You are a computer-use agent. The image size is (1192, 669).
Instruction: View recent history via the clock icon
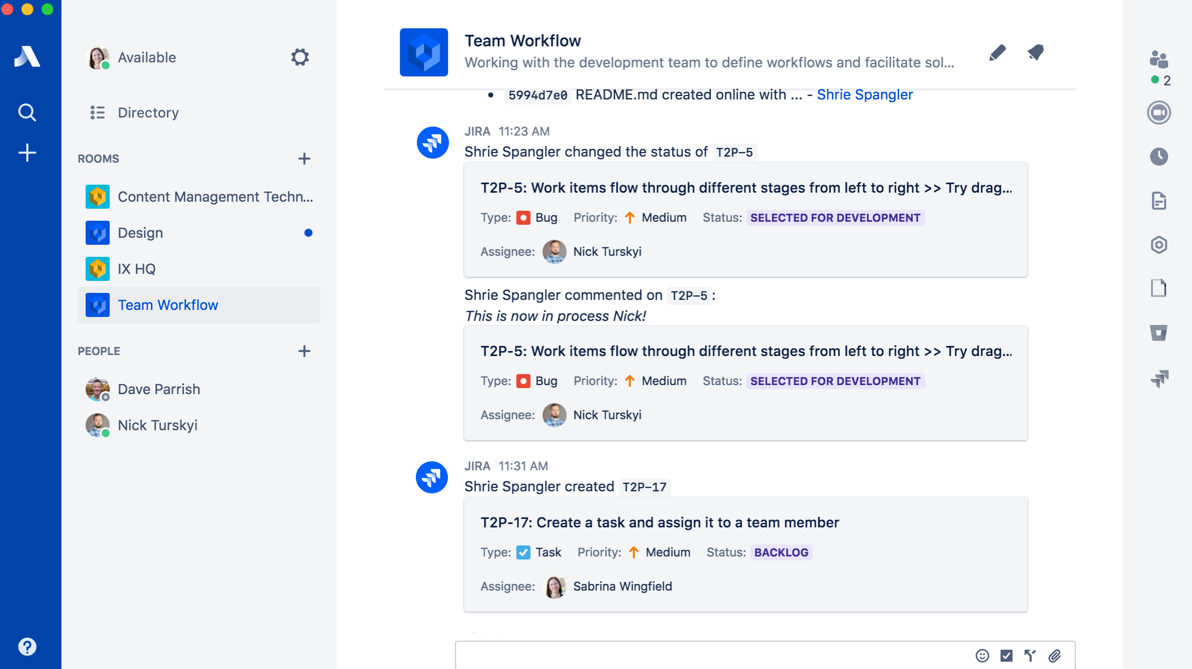click(1158, 156)
